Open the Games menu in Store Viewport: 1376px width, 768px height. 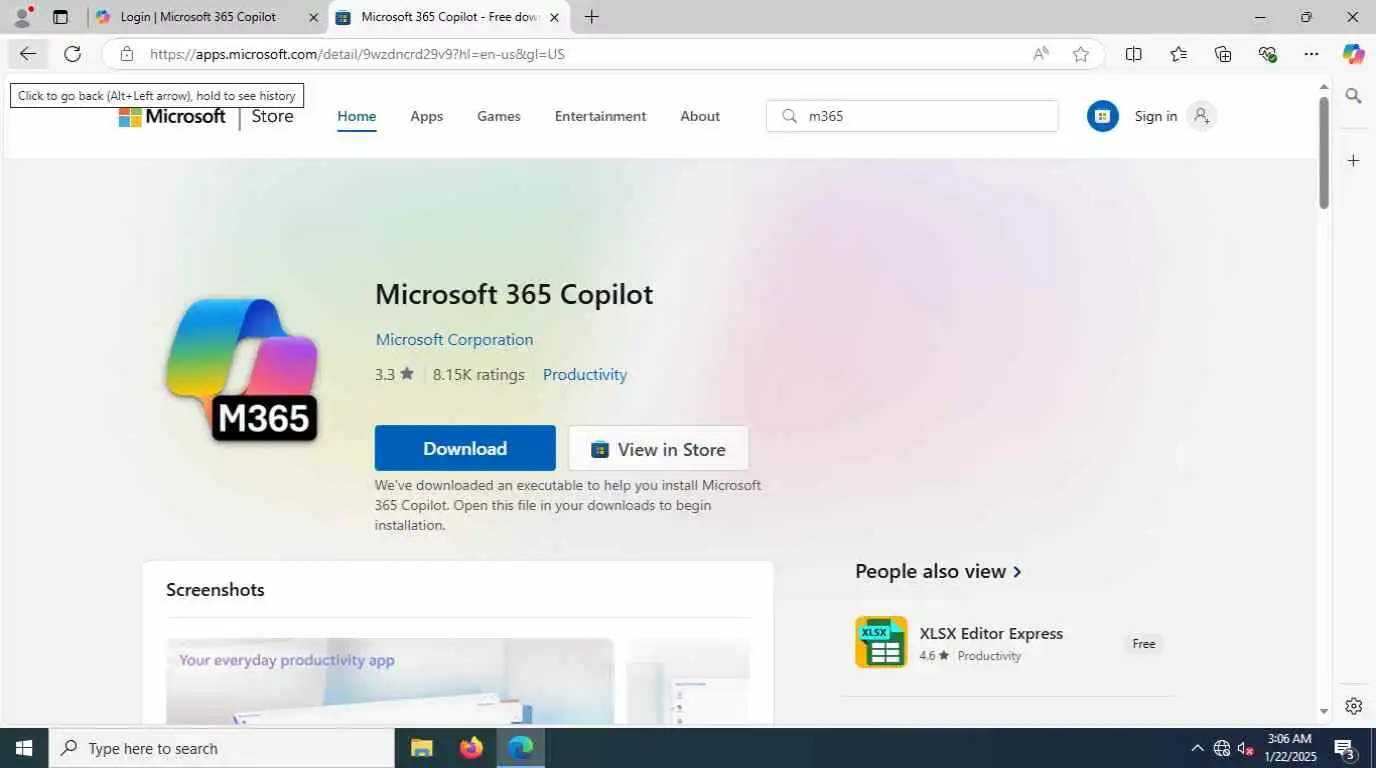(x=498, y=116)
